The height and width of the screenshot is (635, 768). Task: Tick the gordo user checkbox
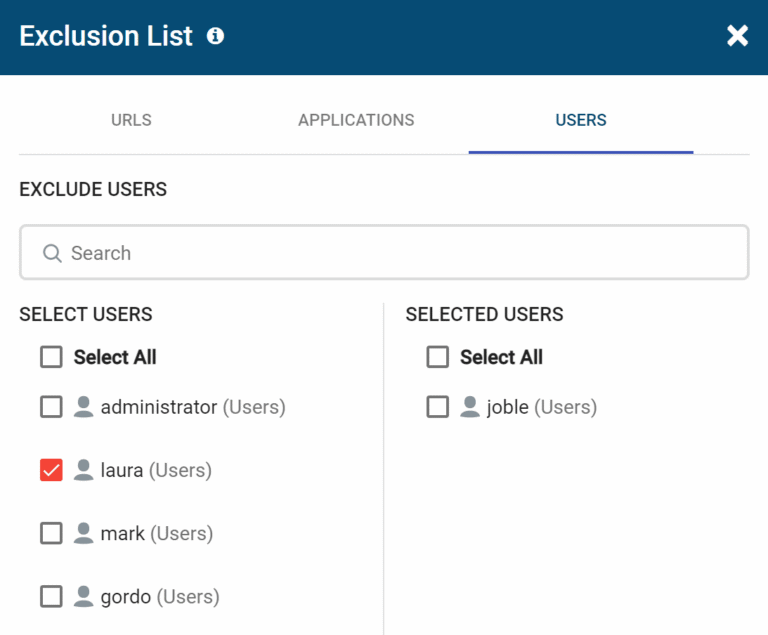[51, 596]
